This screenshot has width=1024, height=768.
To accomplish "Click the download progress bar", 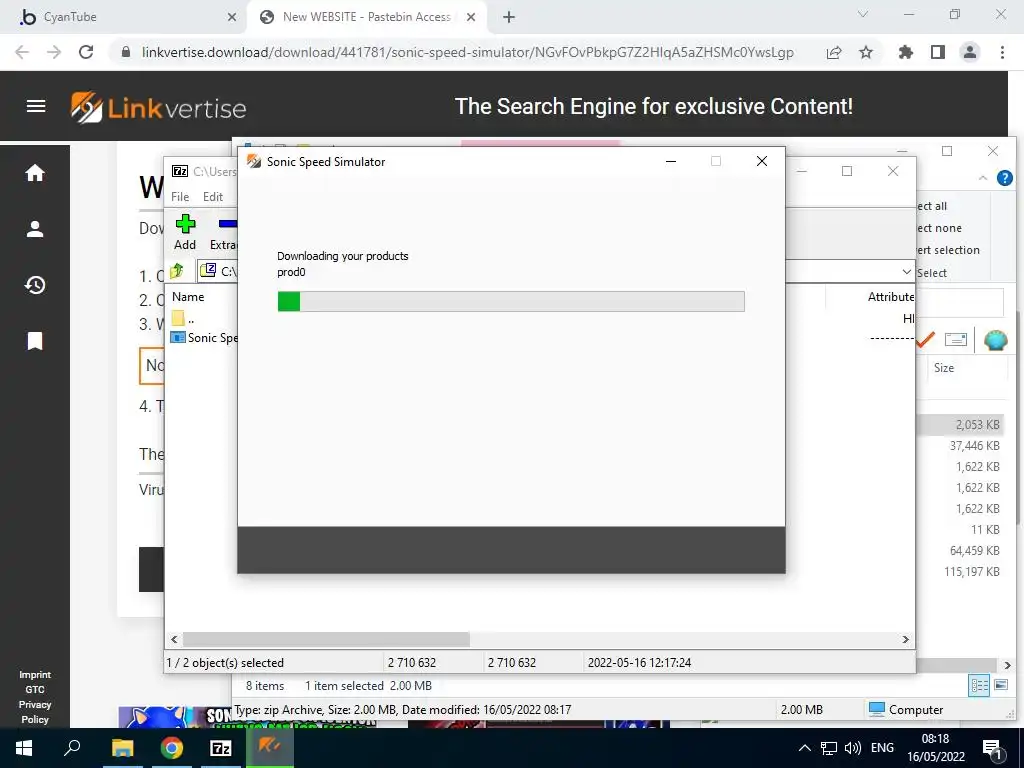I will (511, 301).
